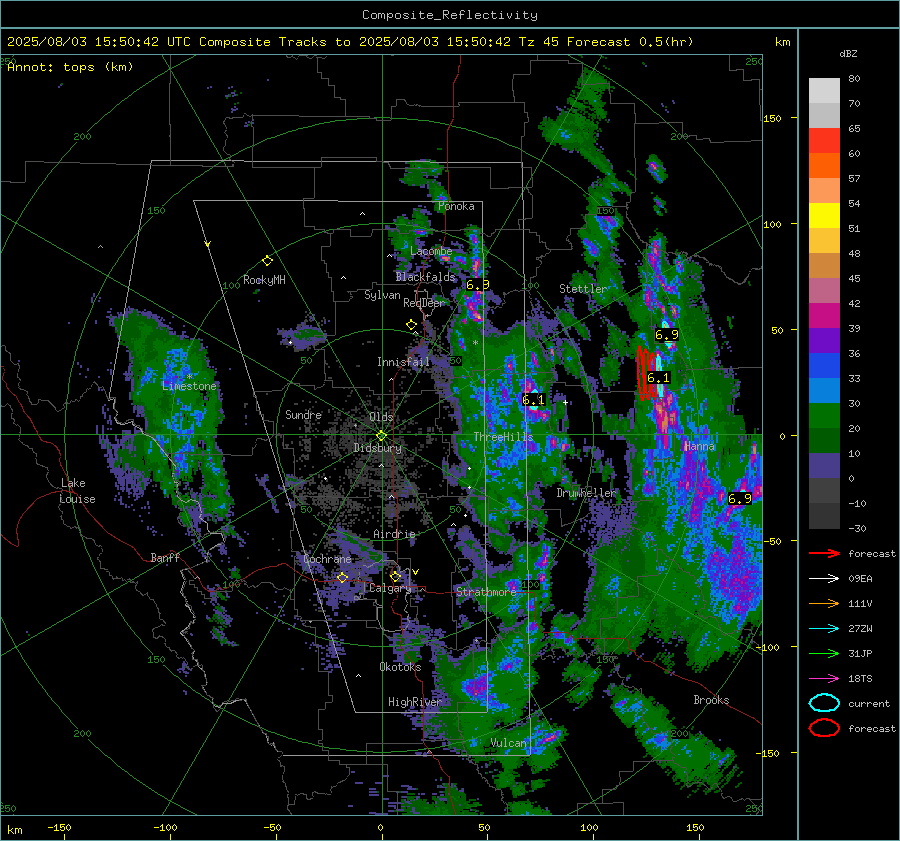The width and height of the screenshot is (900, 841).
Task: Click the 6.1 storm top label near ThreeHills
Action: click(533, 400)
